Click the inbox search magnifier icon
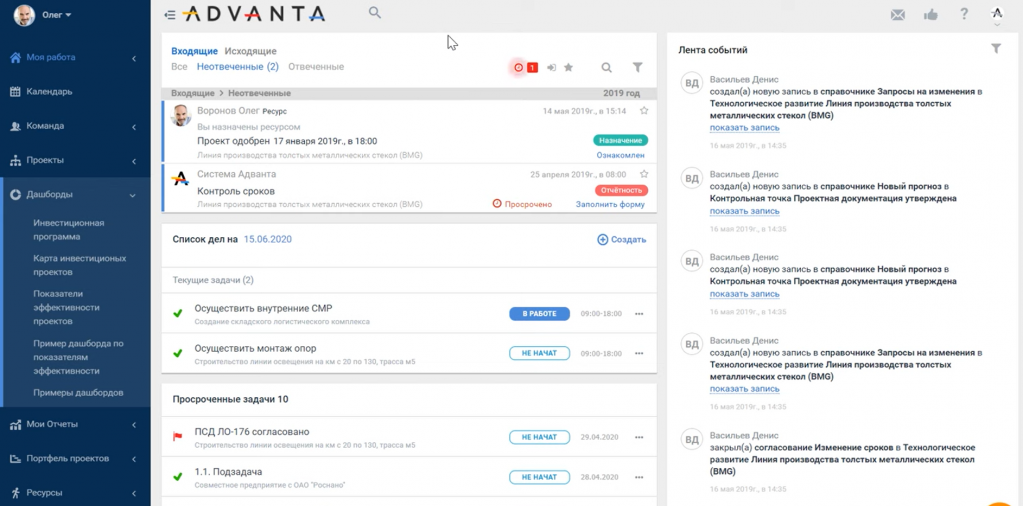Image resolution: width=1023 pixels, height=506 pixels. pyautogui.click(x=606, y=68)
